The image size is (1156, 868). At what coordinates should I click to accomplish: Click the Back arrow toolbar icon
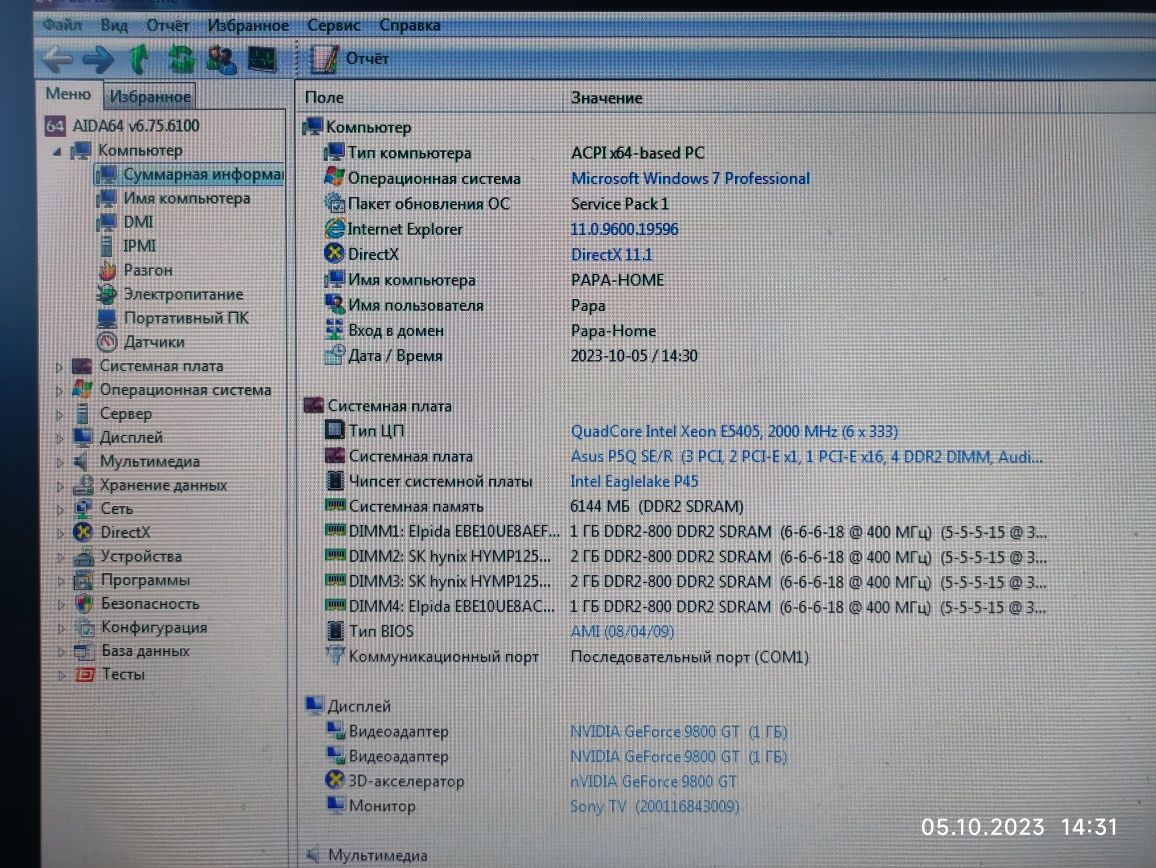coord(57,59)
